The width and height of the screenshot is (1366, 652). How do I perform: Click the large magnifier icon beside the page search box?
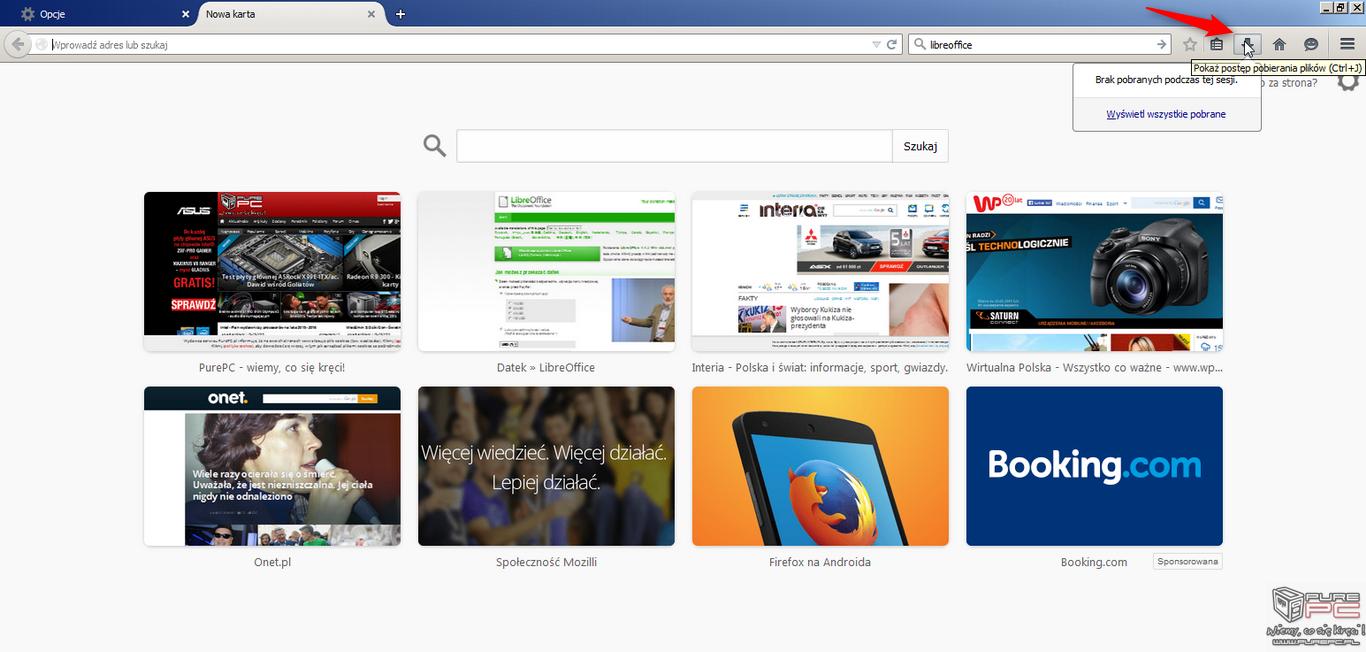pos(434,146)
